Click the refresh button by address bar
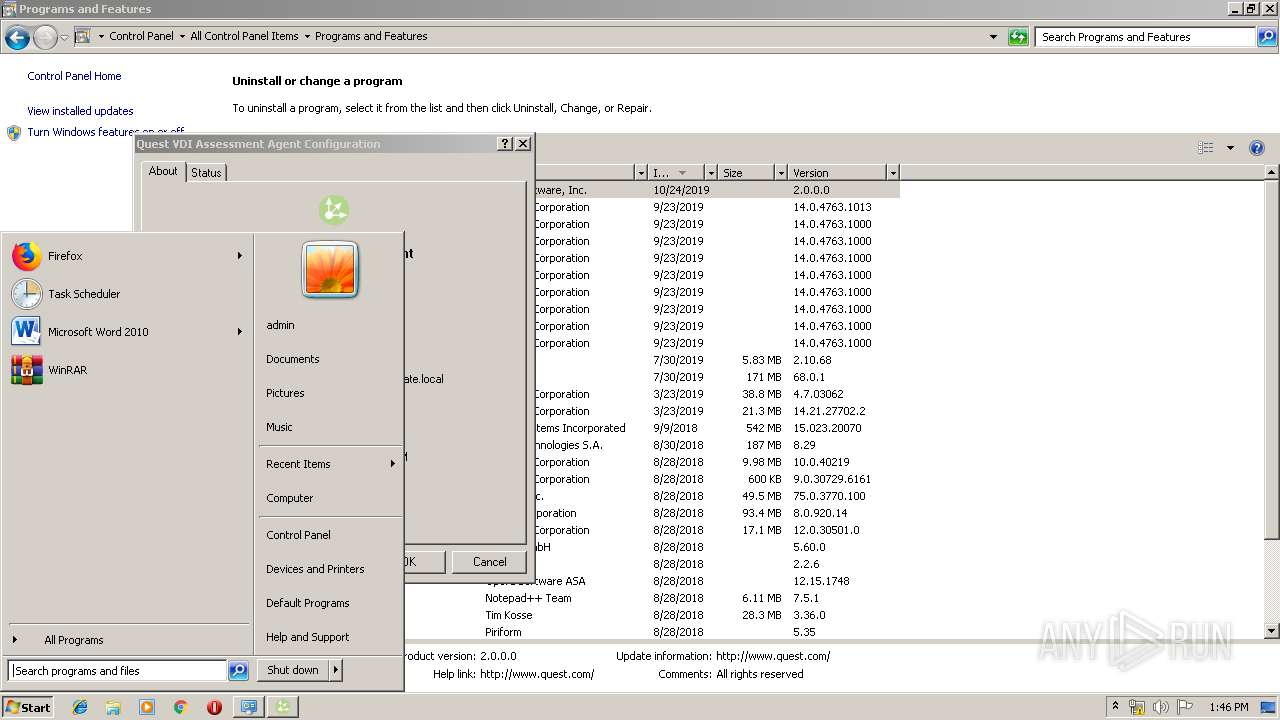The width and height of the screenshot is (1280, 720). tap(1018, 37)
